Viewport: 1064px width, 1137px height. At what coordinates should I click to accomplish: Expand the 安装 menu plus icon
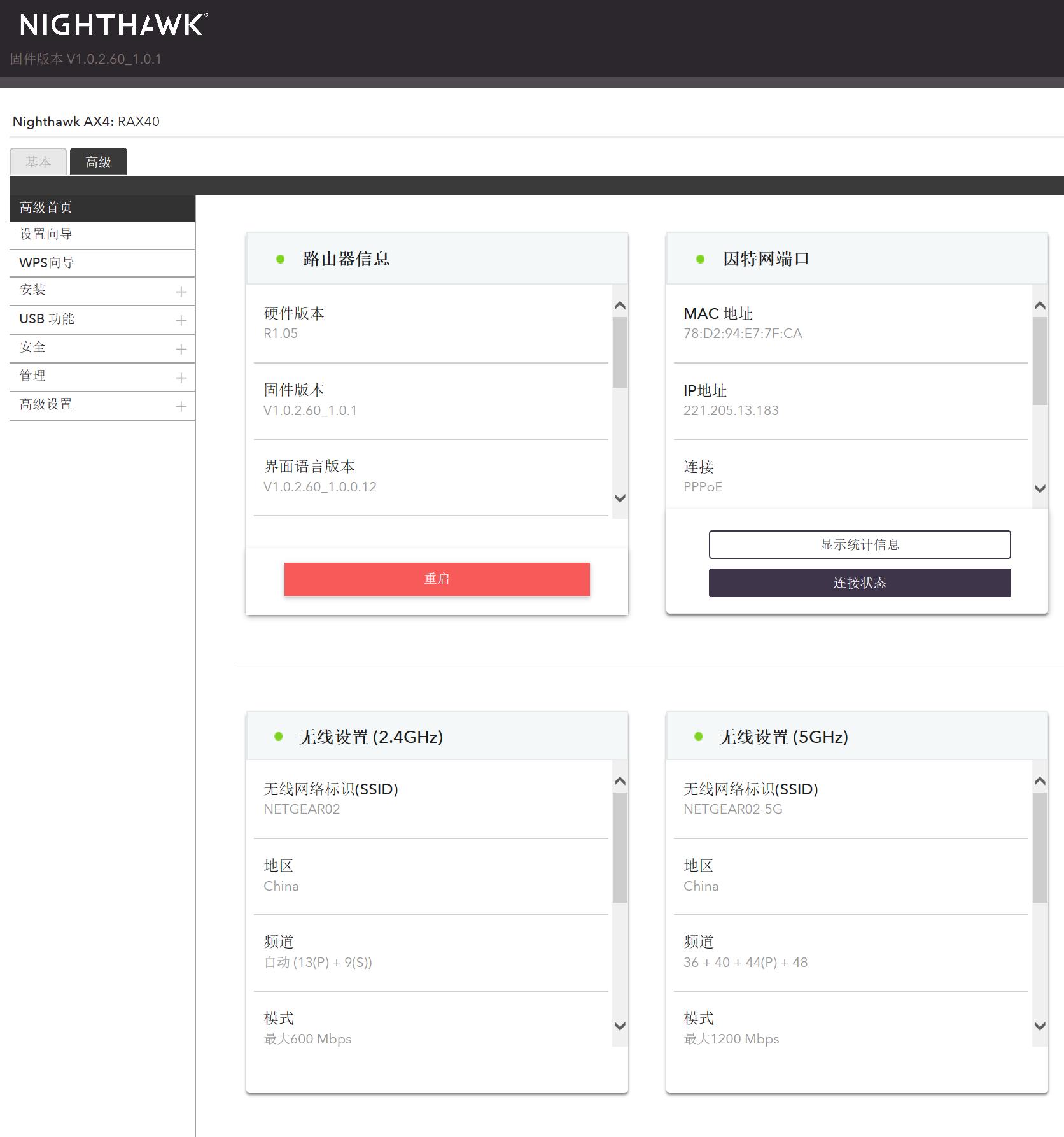click(181, 292)
